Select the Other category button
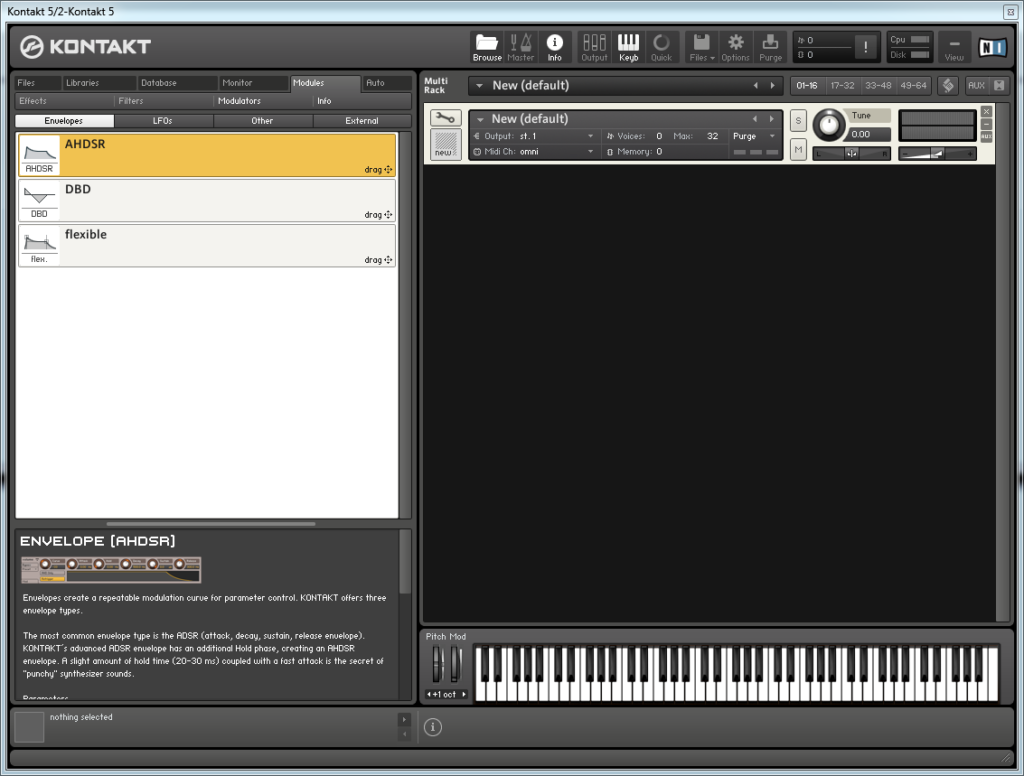1024x776 pixels. pos(262,121)
